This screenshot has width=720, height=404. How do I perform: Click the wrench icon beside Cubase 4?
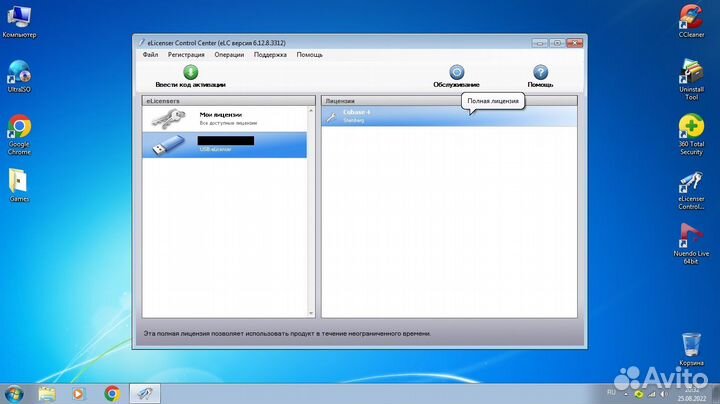pos(331,117)
